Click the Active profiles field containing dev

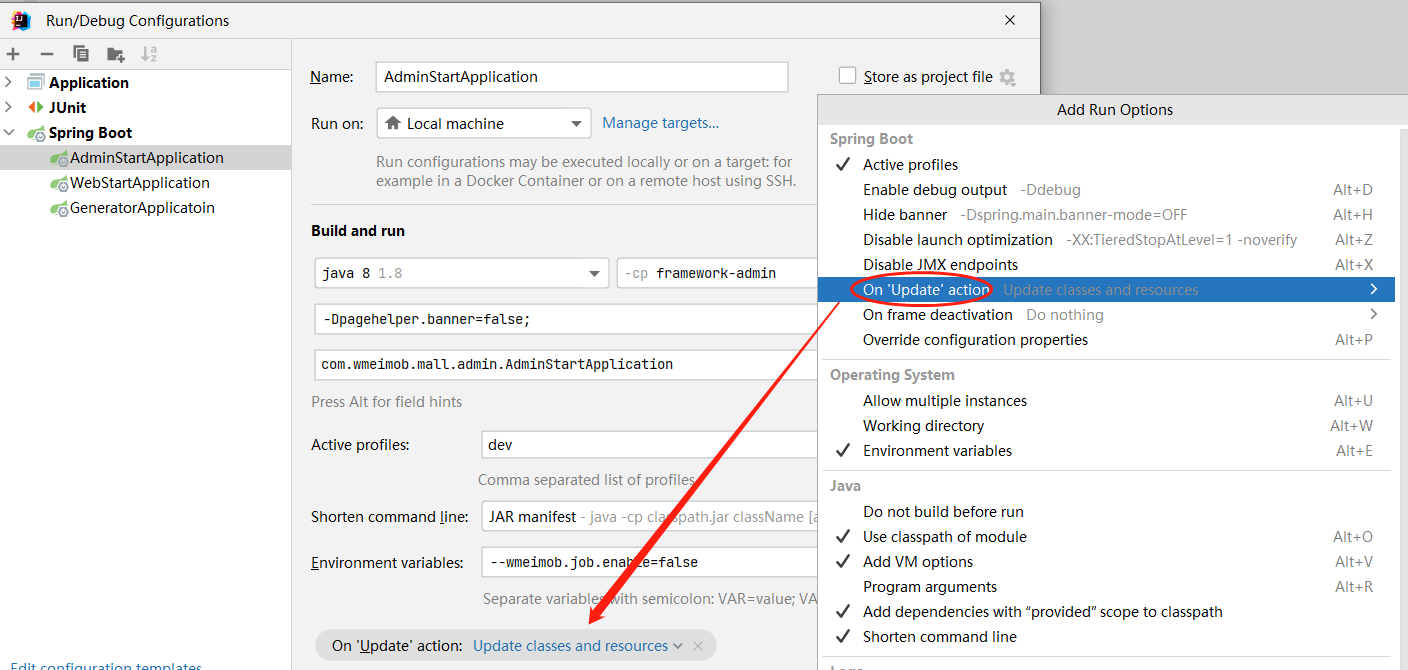pyautogui.click(x=650, y=444)
